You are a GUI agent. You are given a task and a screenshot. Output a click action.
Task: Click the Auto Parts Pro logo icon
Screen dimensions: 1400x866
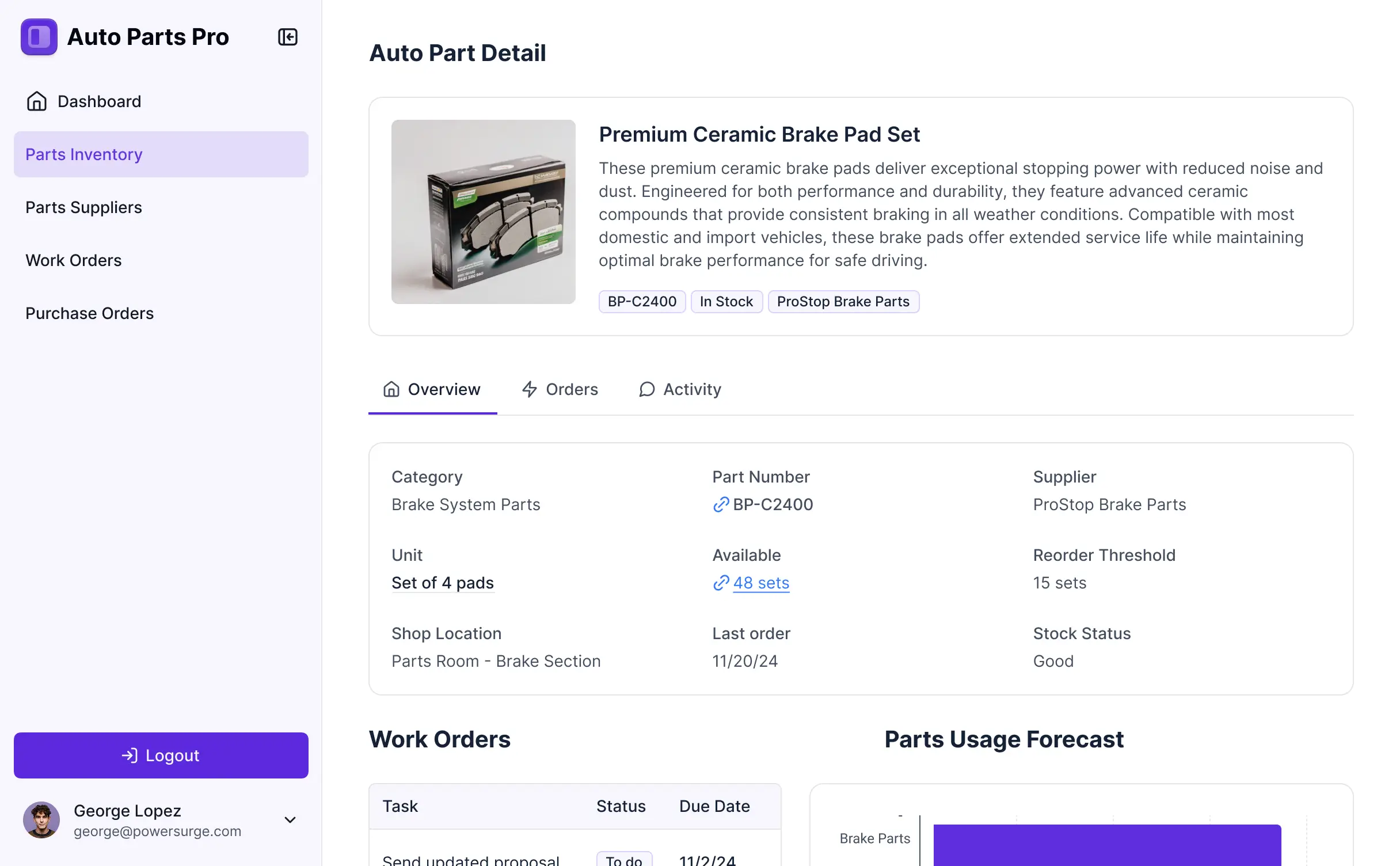[39, 37]
